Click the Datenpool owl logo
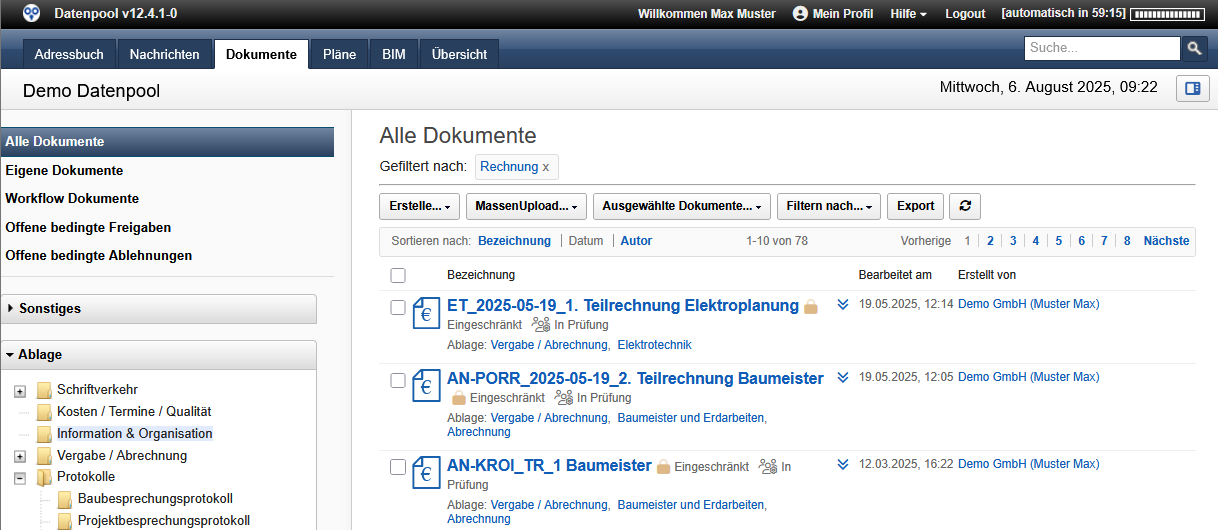This screenshot has width=1218, height=530. (32, 14)
